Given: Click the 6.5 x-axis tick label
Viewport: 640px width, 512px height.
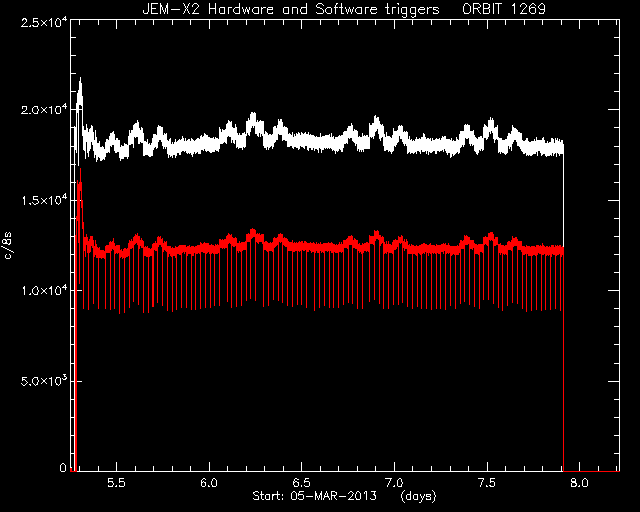Looking at the screenshot, I should point(302,483).
